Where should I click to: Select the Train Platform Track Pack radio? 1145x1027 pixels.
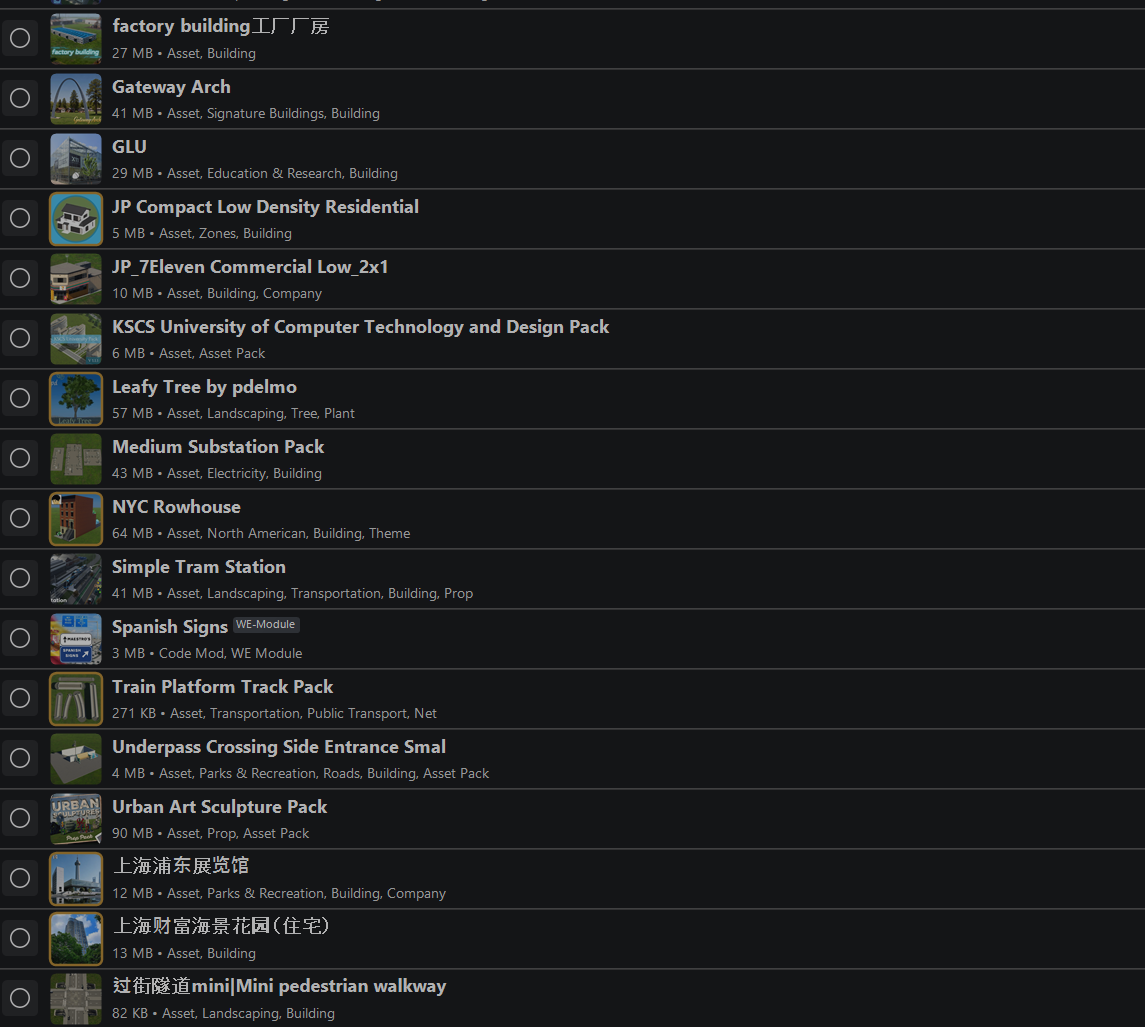[20, 698]
